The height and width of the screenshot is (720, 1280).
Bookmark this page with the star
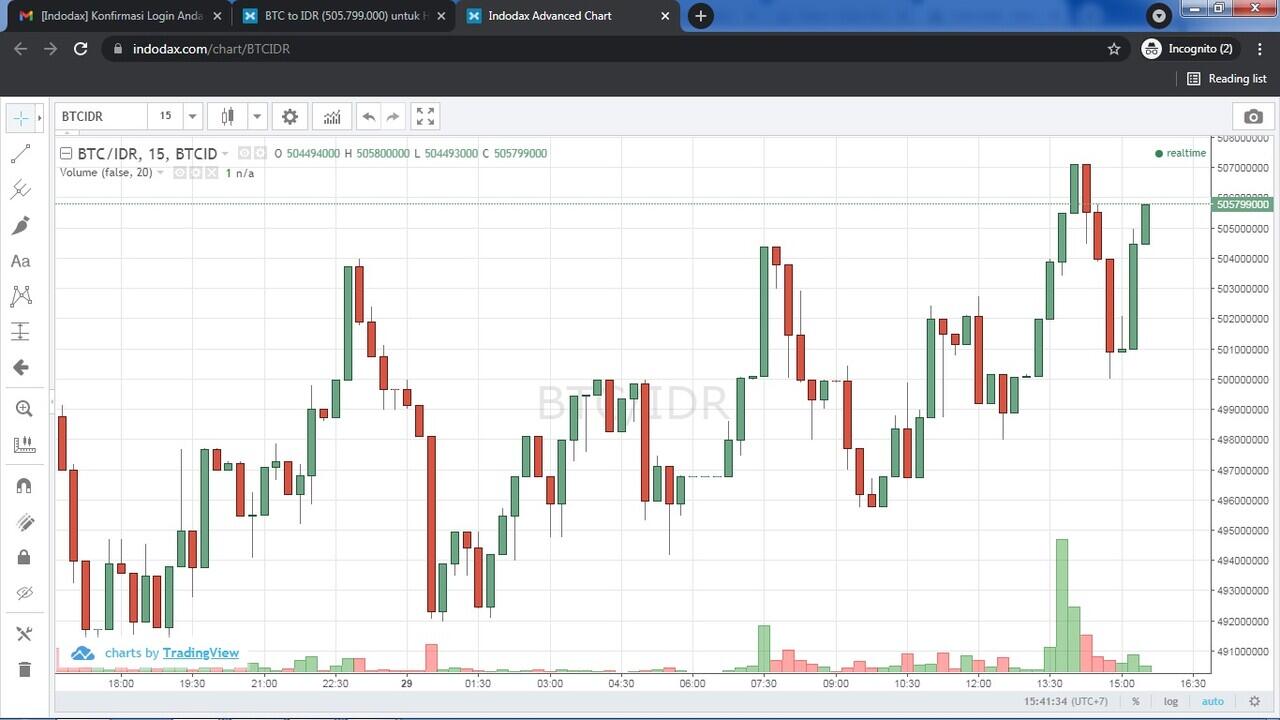click(1114, 48)
